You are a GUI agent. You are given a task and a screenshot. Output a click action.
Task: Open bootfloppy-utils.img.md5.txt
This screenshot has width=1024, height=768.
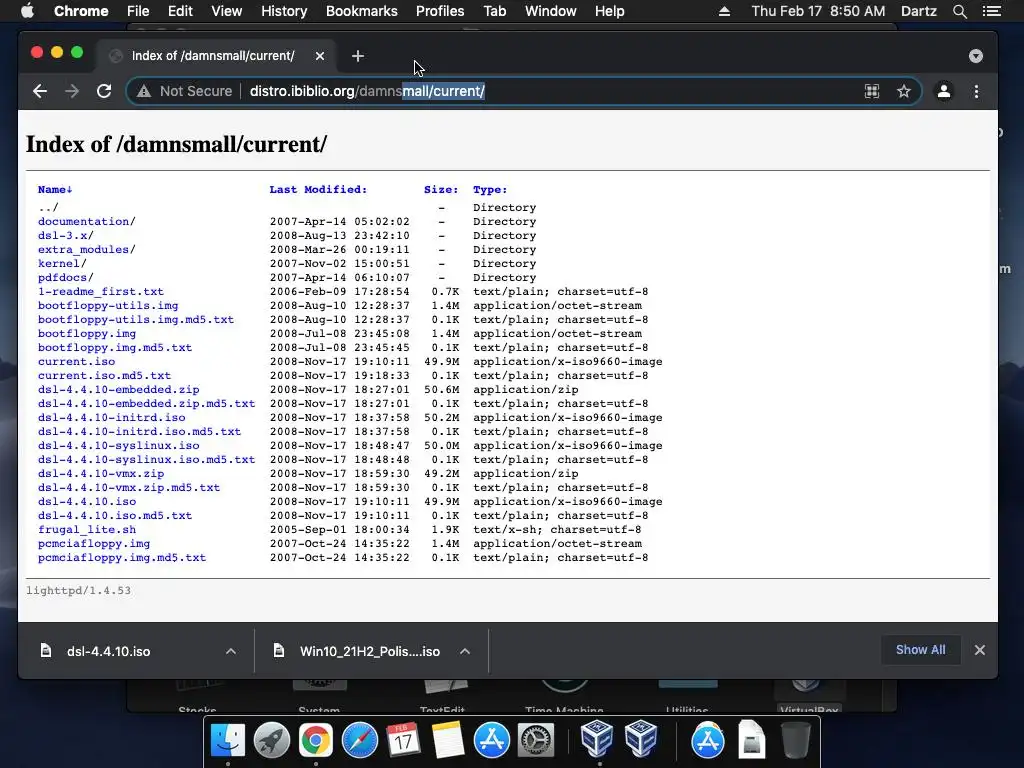pyautogui.click(x=136, y=320)
